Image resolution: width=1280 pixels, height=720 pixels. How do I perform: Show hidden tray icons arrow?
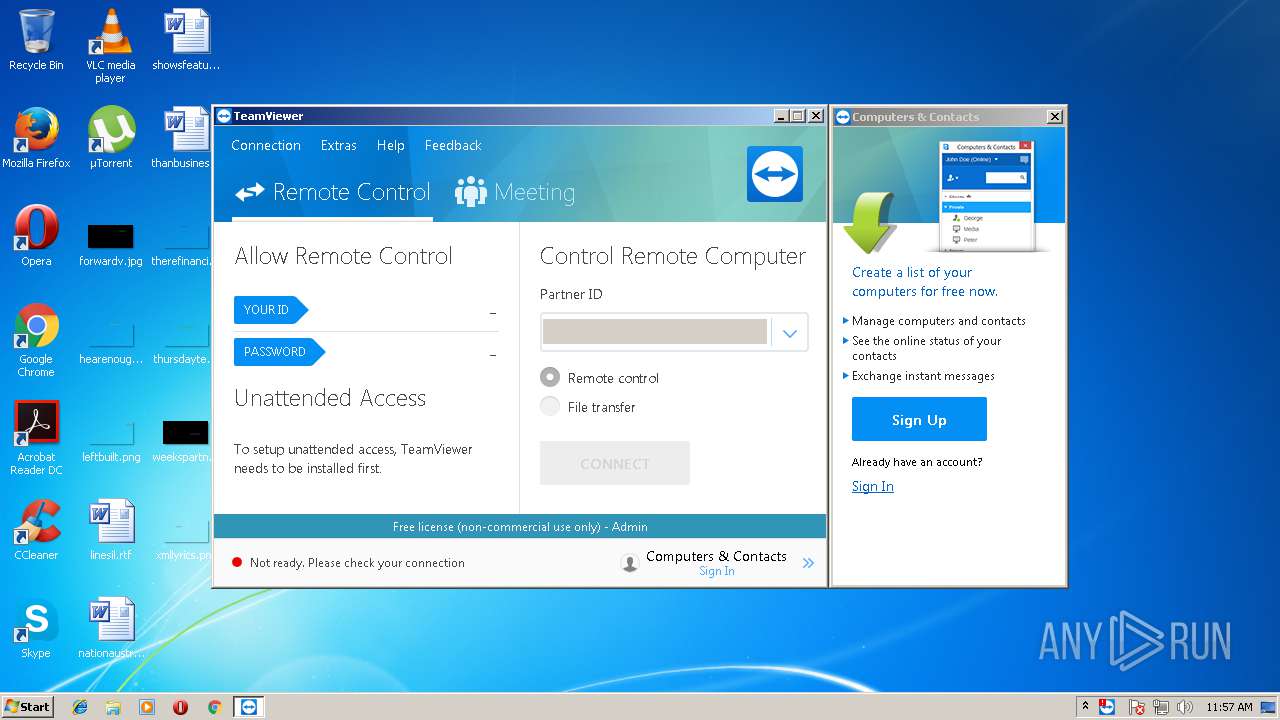point(1085,707)
